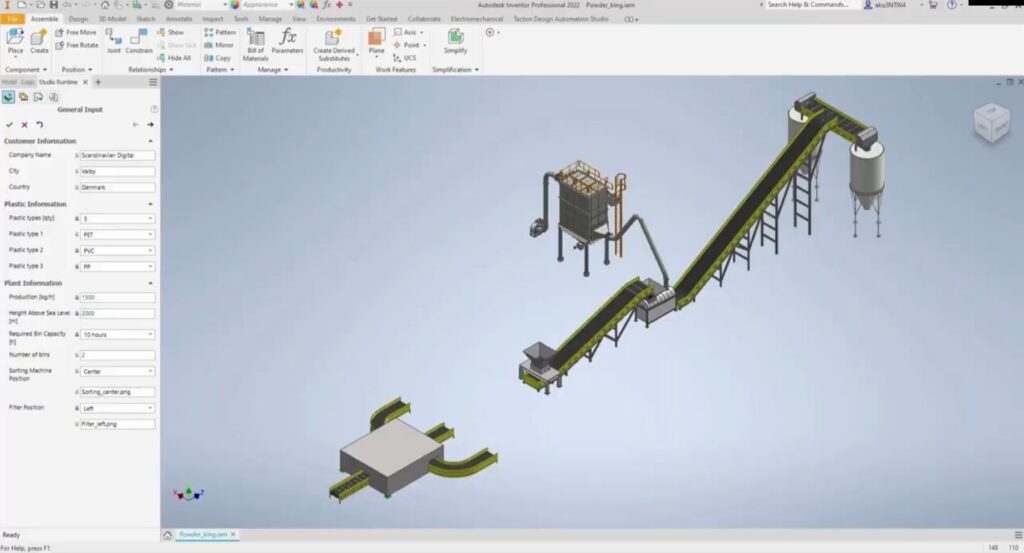Activate the Free Move tool
Image resolution: width=1024 pixels, height=553 pixels.
[76, 32]
